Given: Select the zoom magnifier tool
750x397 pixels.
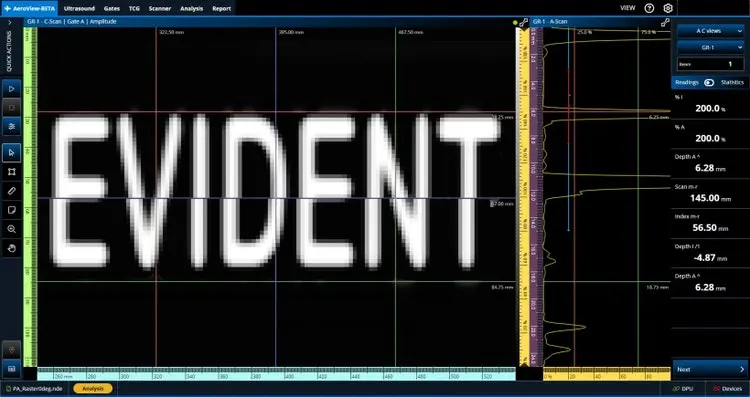Looking at the screenshot, I should pos(11,229).
